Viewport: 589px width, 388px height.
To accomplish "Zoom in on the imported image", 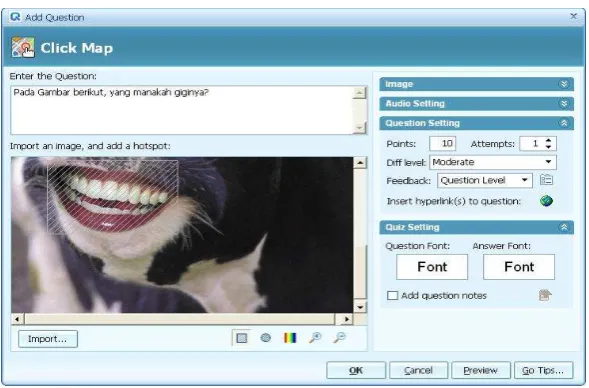I will (x=315, y=337).
